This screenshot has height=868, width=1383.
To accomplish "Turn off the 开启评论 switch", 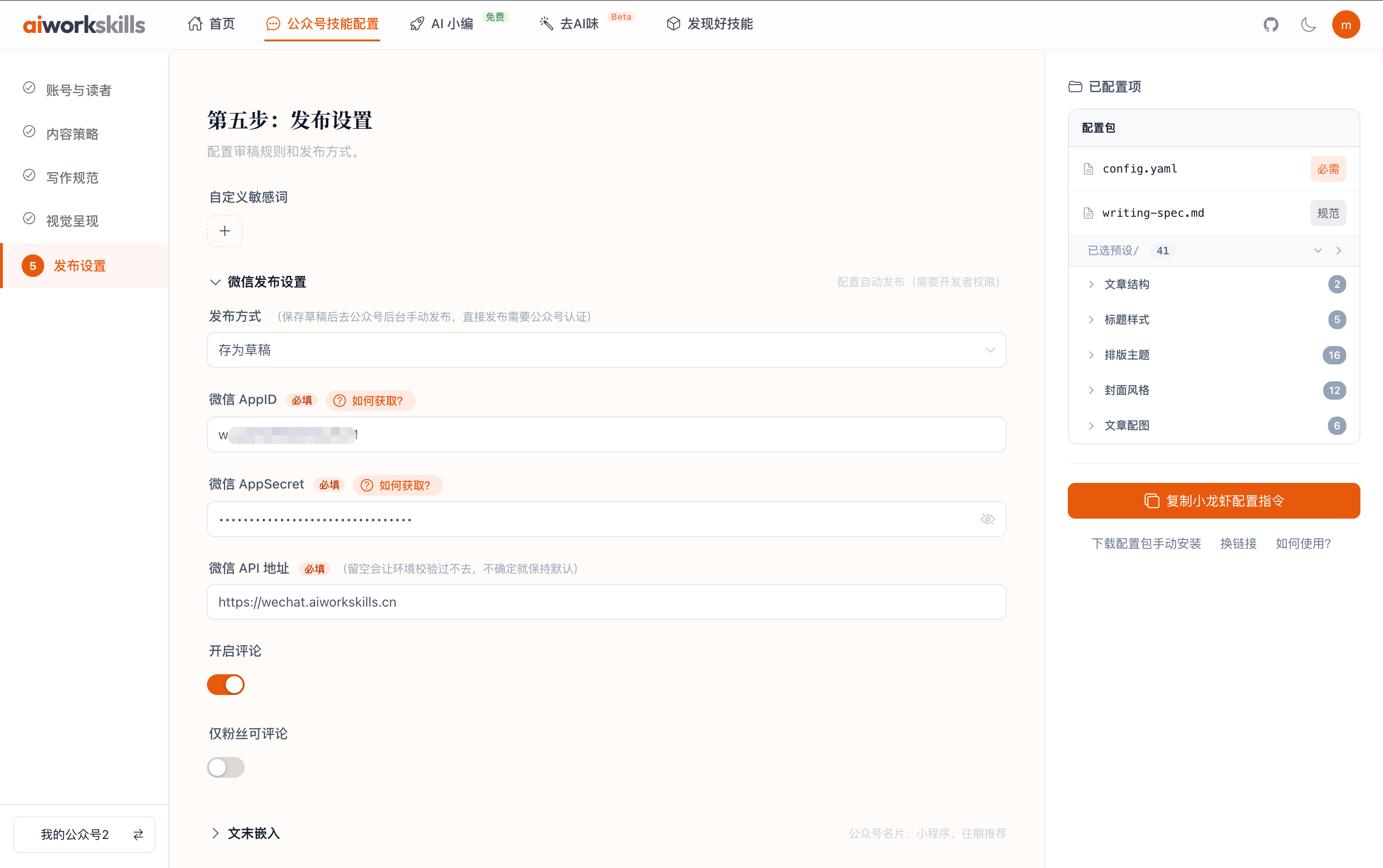I will pyautogui.click(x=226, y=684).
